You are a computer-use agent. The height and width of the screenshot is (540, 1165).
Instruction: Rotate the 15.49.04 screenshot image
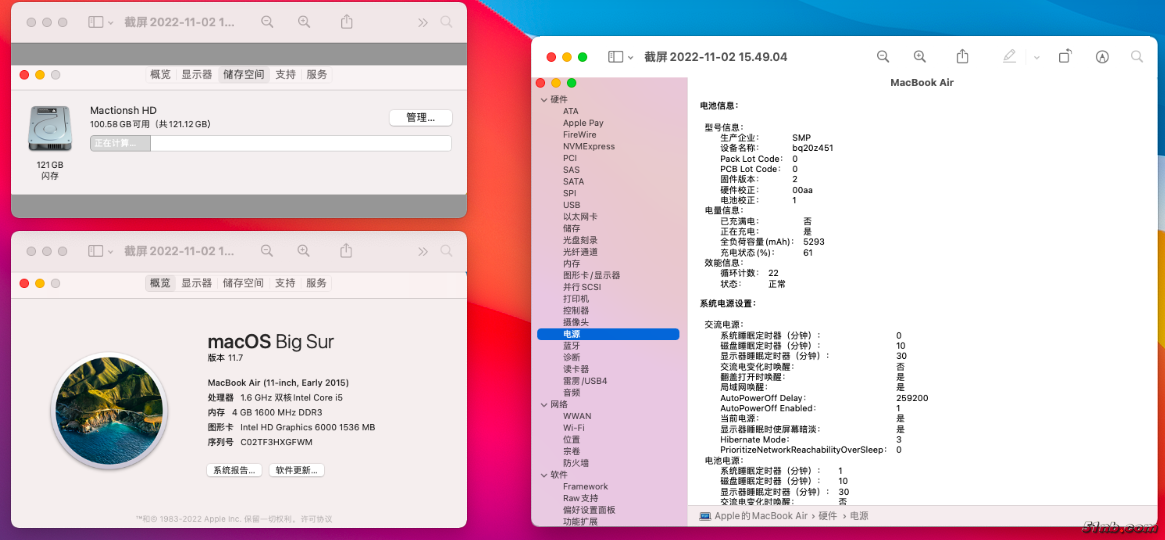click(x=1065, y=57)
